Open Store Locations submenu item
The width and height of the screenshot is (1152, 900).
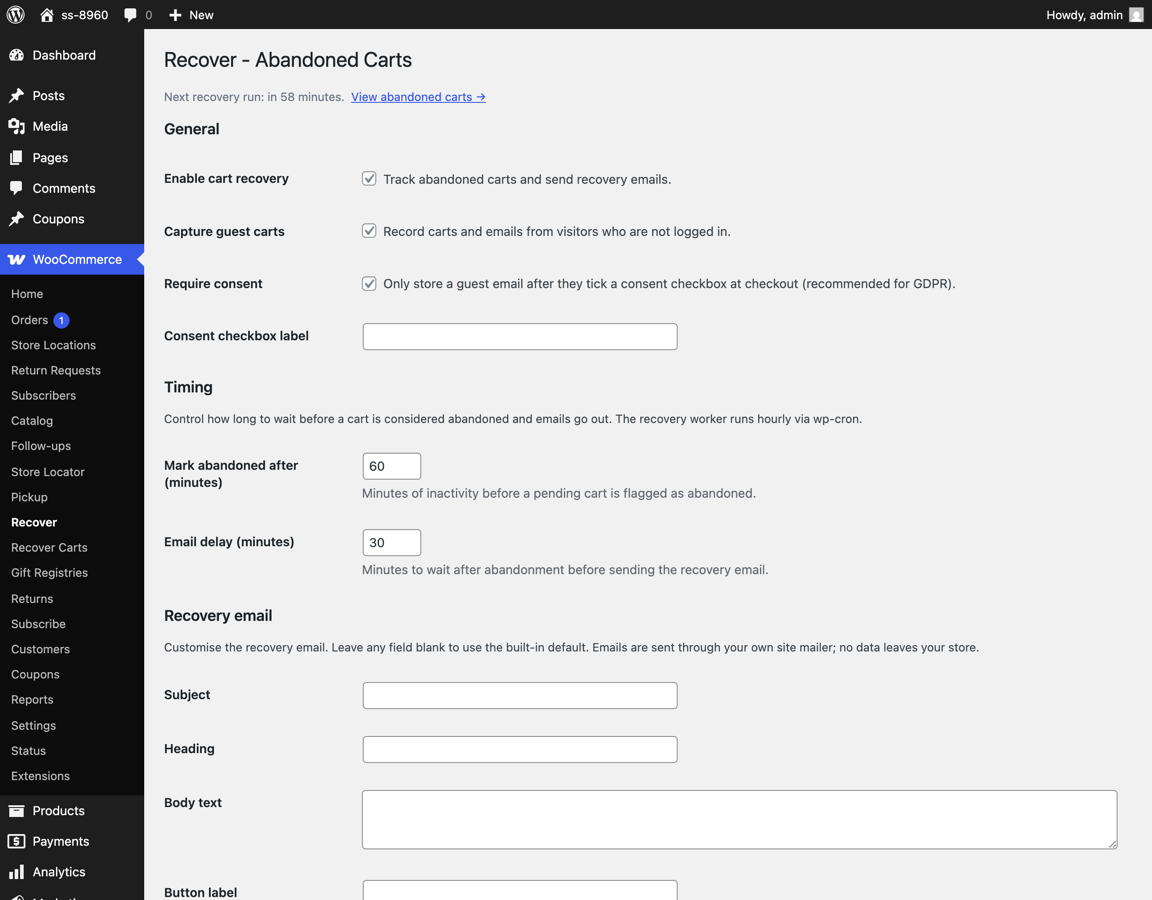pyautogui.click(x=54, y=345)
